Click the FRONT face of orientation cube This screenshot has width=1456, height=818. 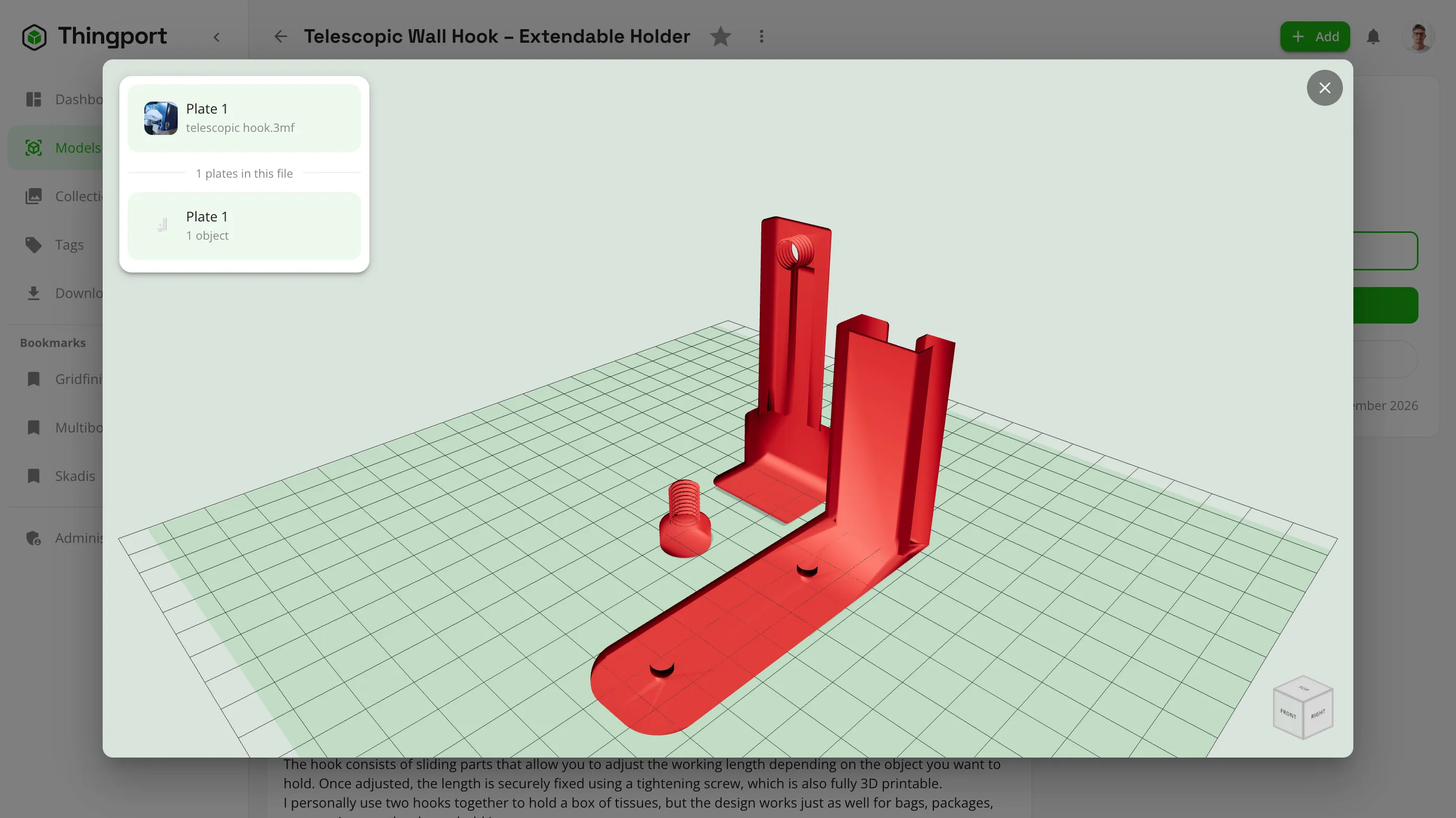[x=1288, y=714]
